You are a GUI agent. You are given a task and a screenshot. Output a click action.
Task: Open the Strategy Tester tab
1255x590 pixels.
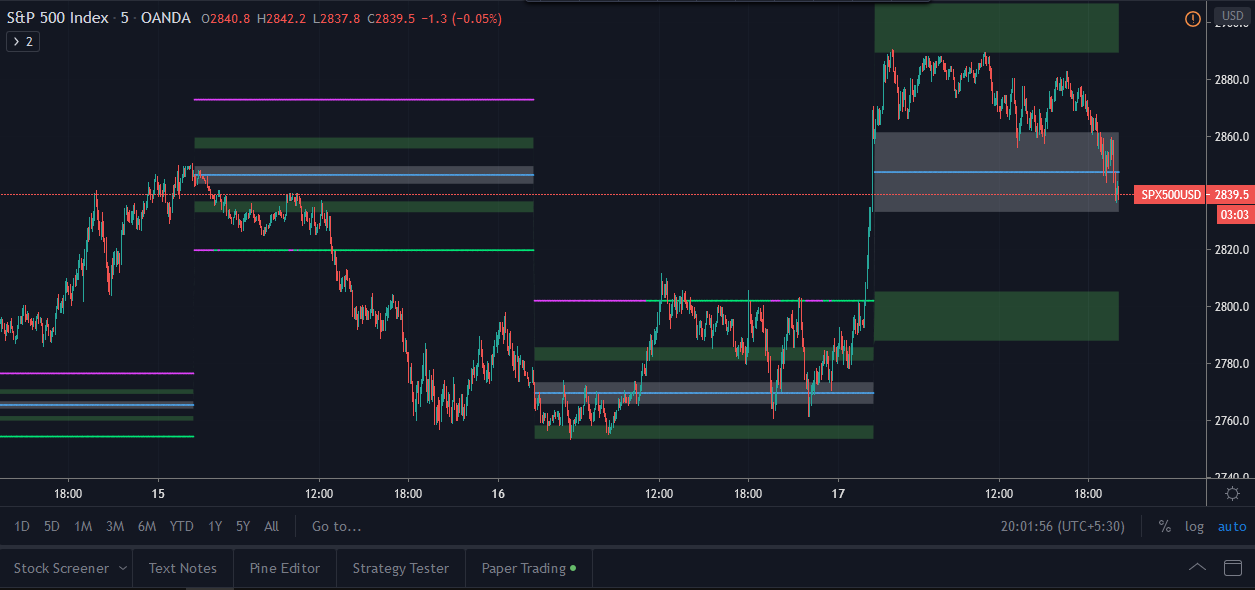(401, 568)
